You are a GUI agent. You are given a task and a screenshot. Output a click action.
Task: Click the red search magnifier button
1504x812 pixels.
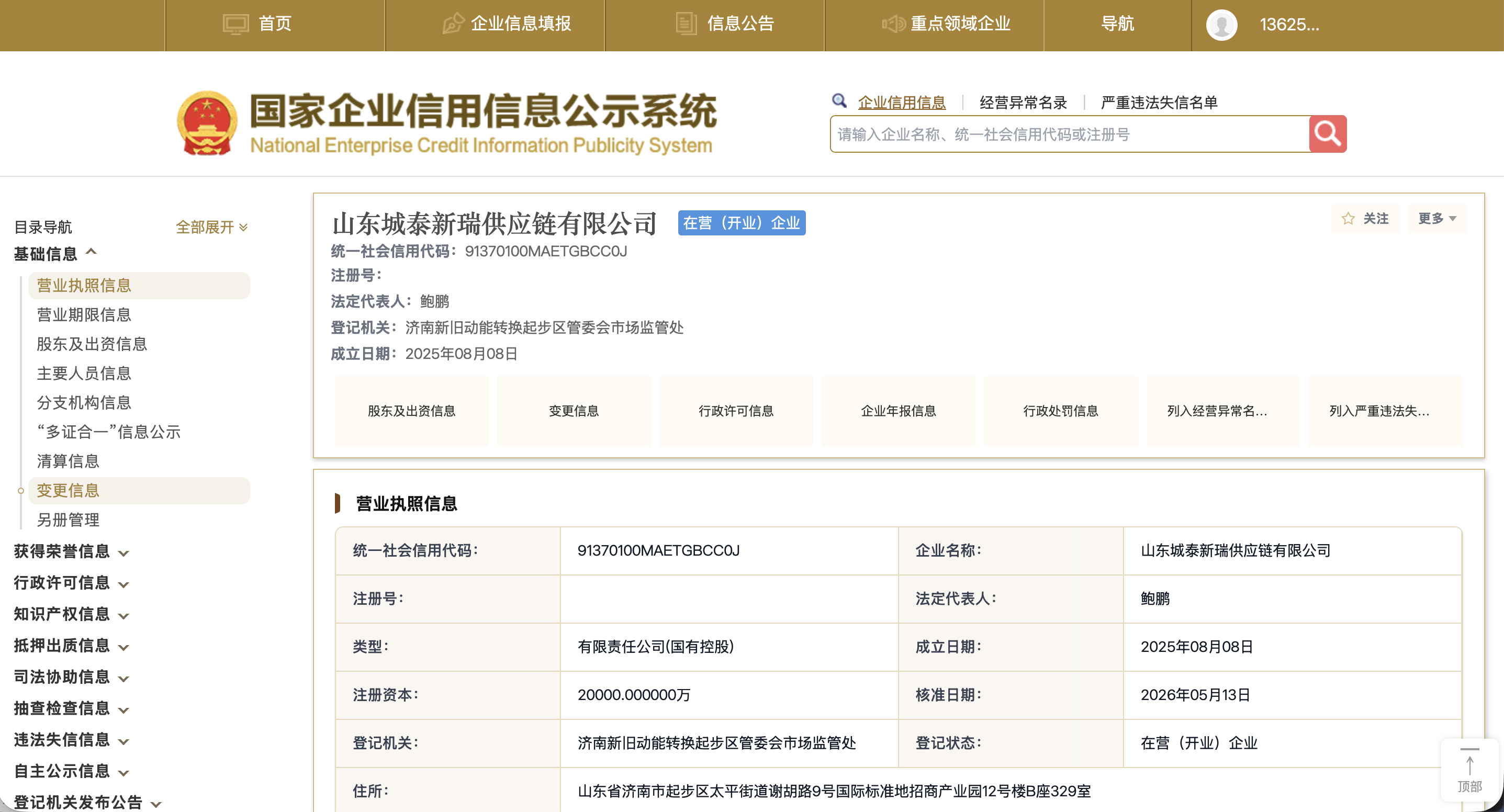tap(1327, 134)
